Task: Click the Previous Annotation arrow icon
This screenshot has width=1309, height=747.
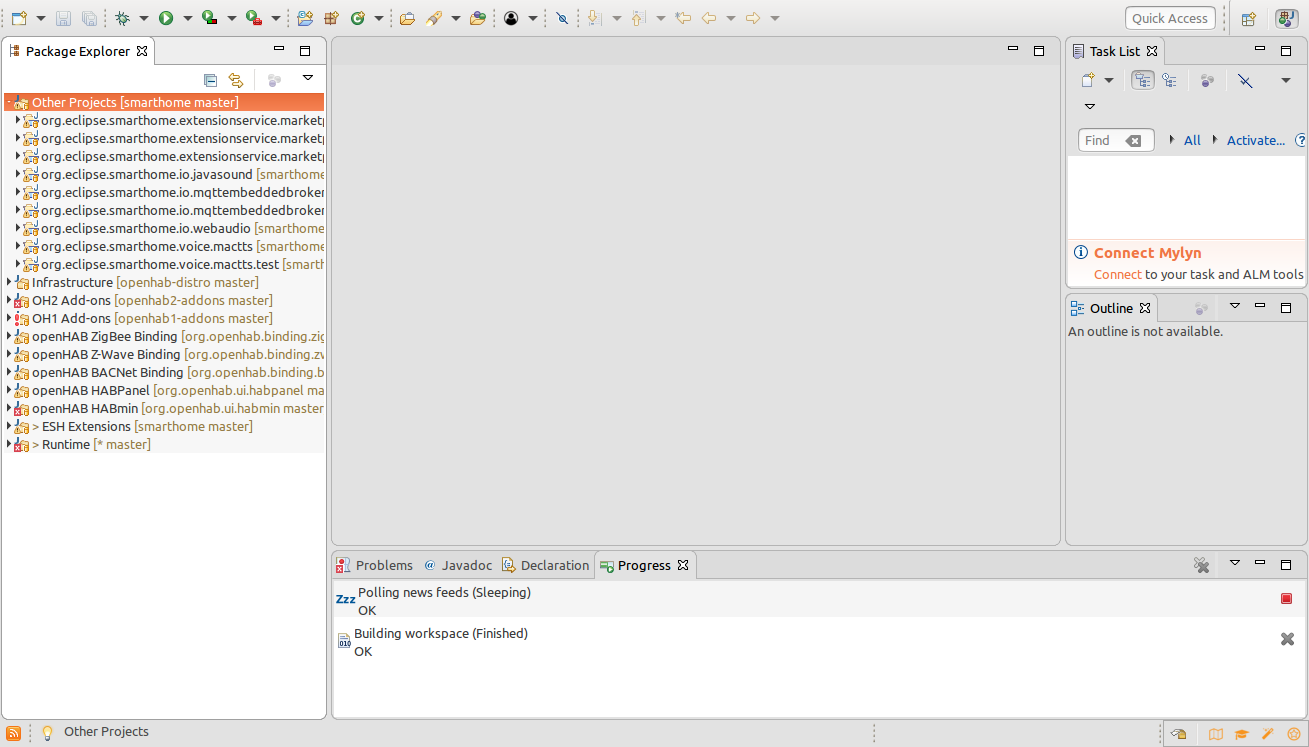Action: pyautogui.click(x=639, y=18)
